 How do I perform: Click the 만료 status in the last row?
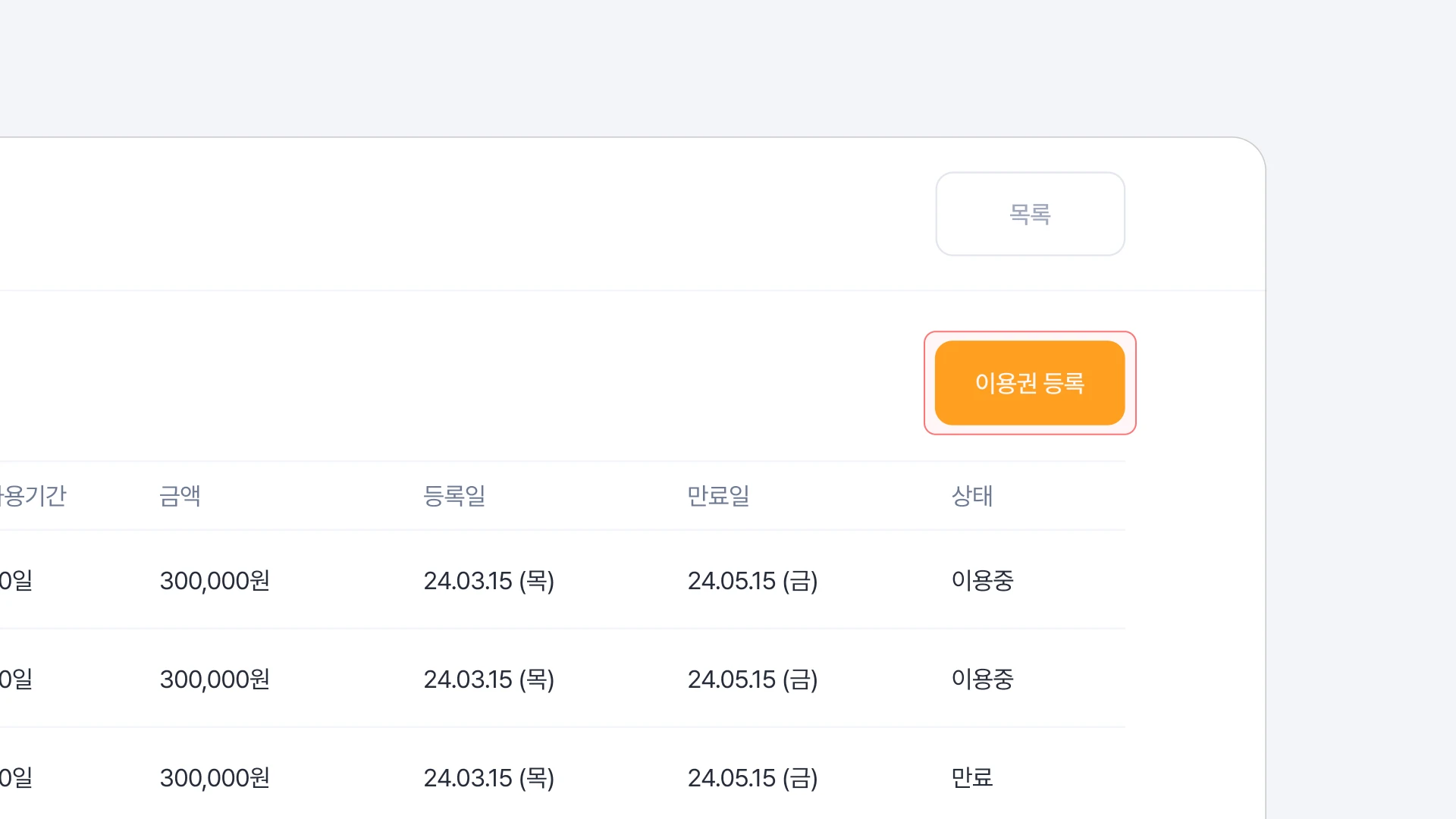pyautogui.click(x=972, y=778)
